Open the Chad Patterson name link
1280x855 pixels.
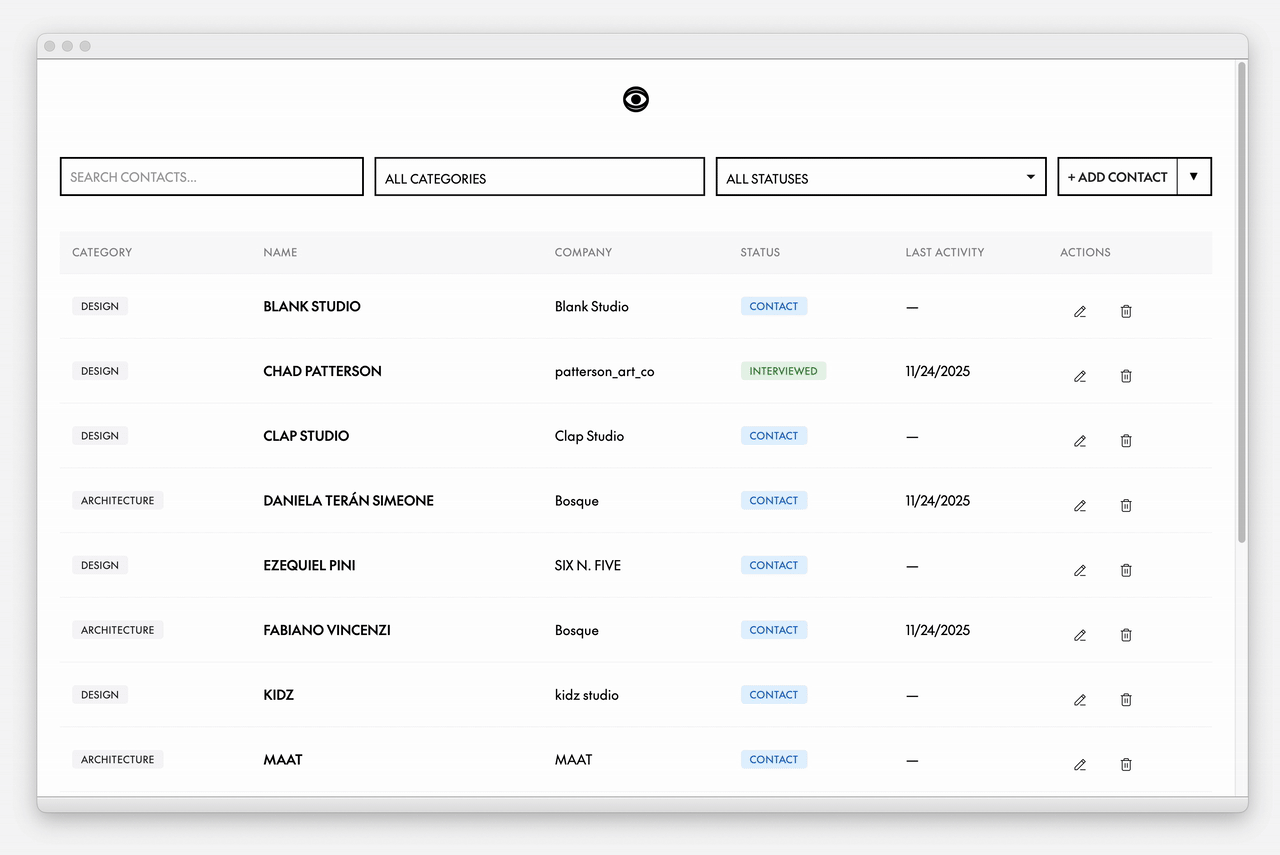click(322, 371)
